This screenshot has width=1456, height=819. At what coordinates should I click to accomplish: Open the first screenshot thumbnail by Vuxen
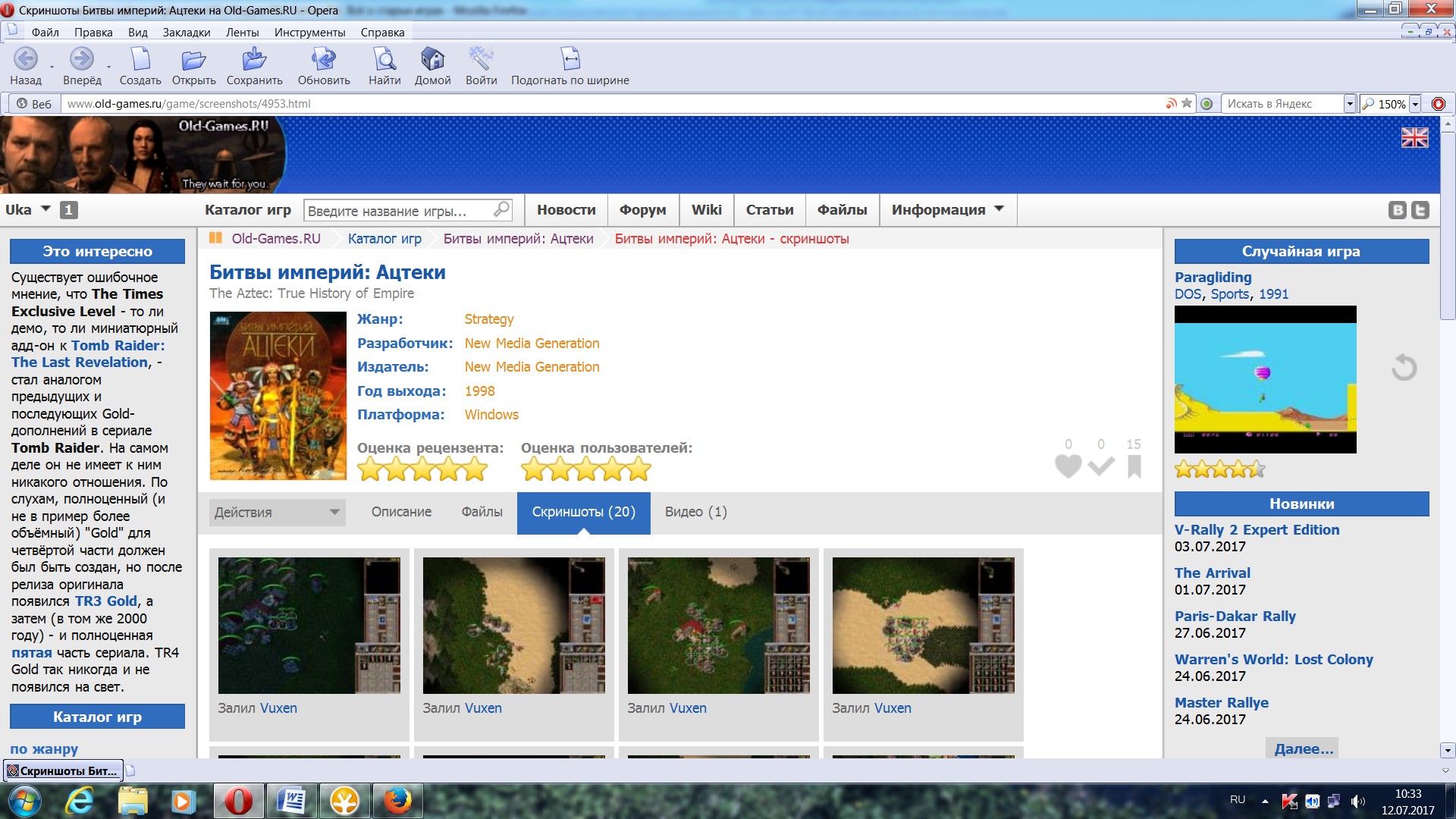point(309,626)
